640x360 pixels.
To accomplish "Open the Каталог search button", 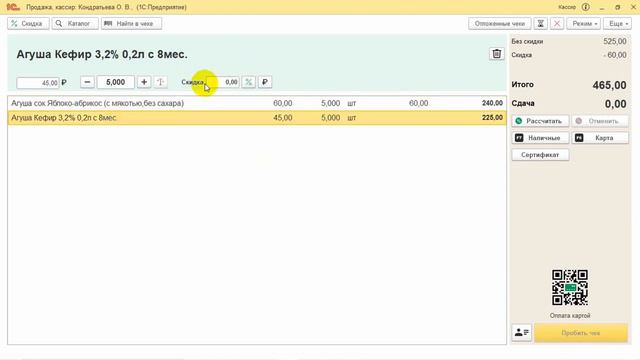I will pos(75,24).
